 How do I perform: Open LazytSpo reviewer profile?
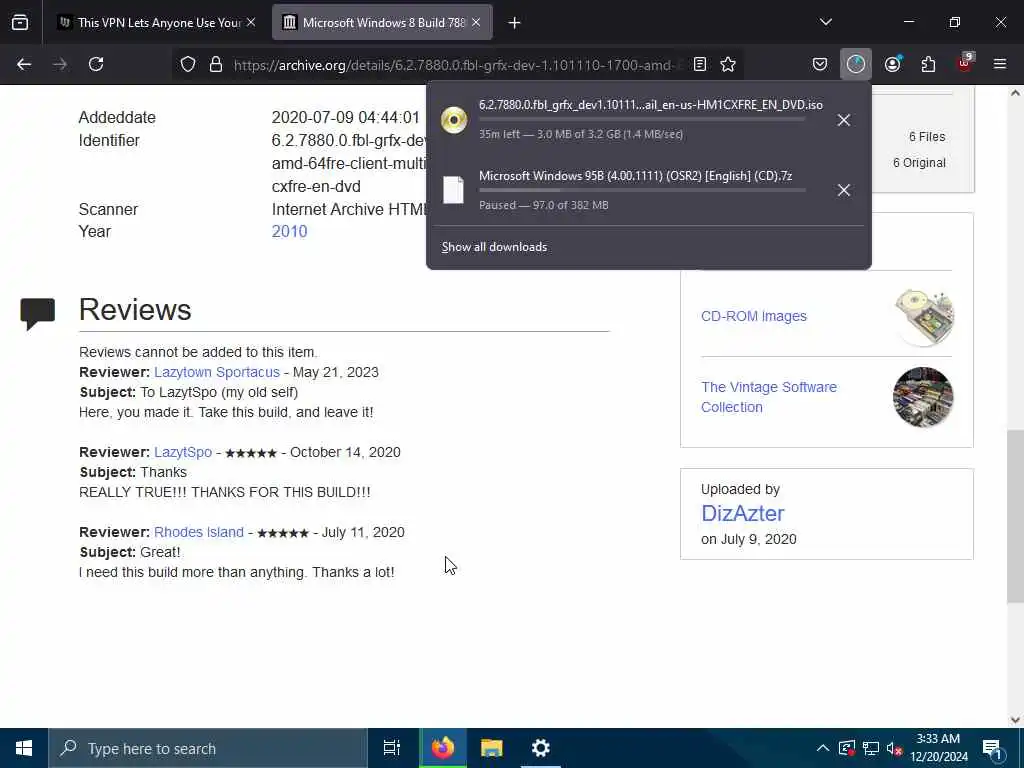coord(183,452)
